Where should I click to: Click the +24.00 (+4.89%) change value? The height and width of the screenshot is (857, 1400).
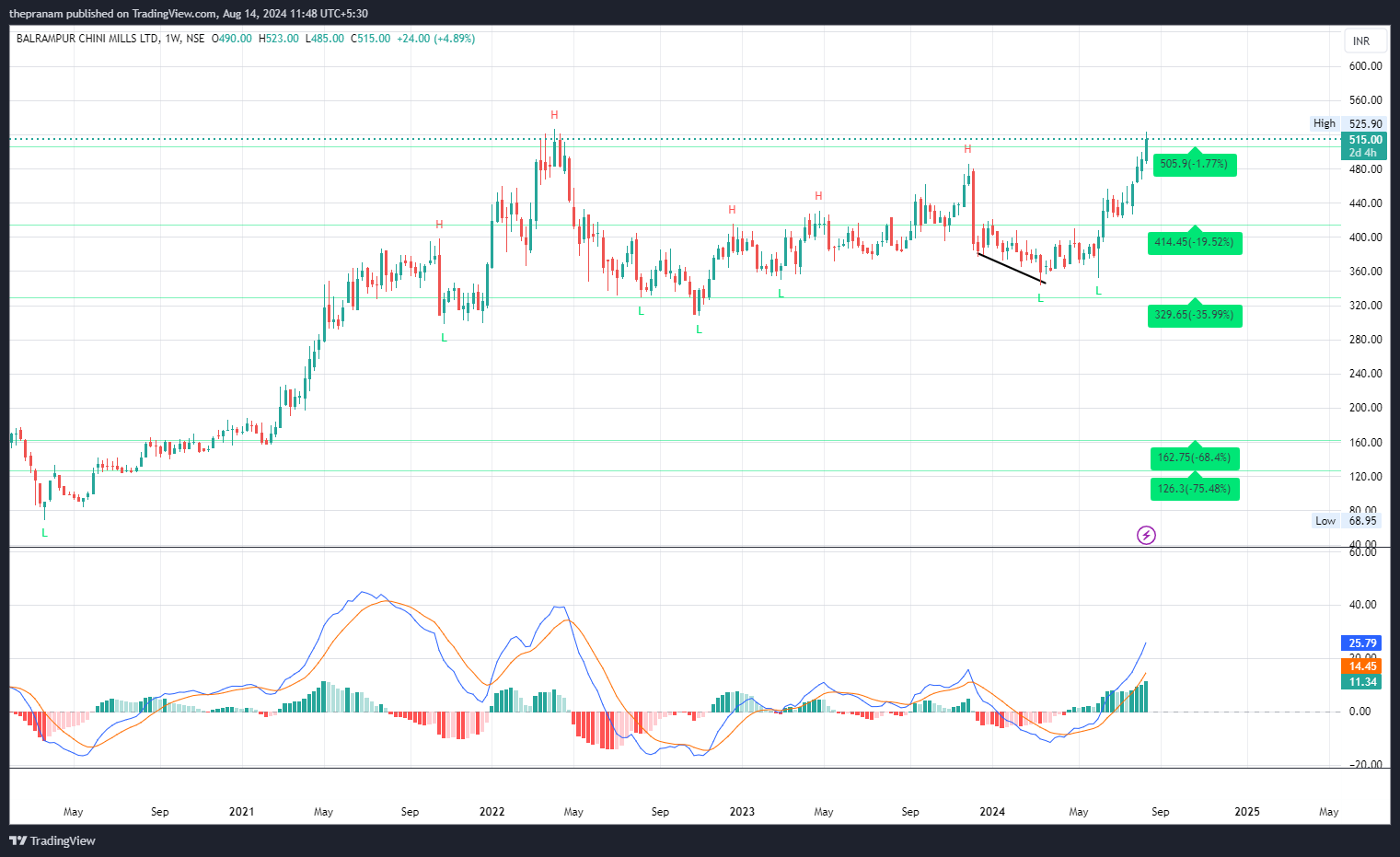click(x=435, y=39)
